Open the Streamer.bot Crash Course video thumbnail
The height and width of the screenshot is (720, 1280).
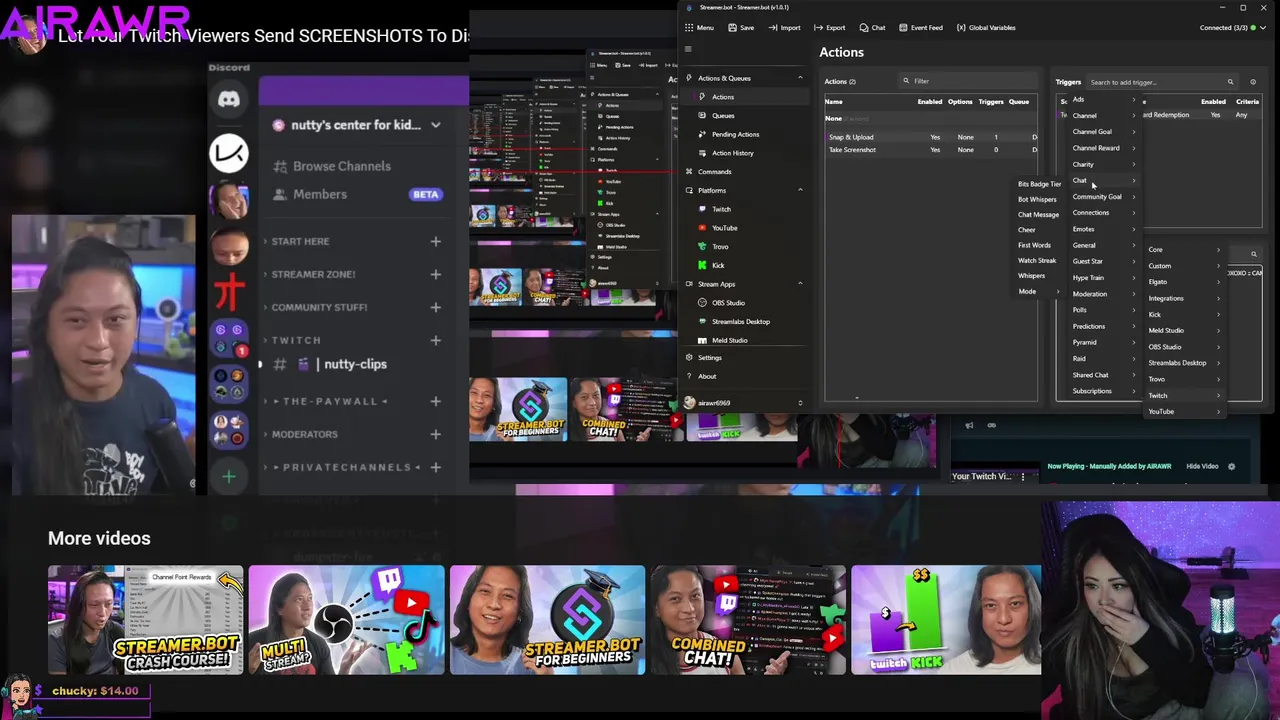[145, 620]
